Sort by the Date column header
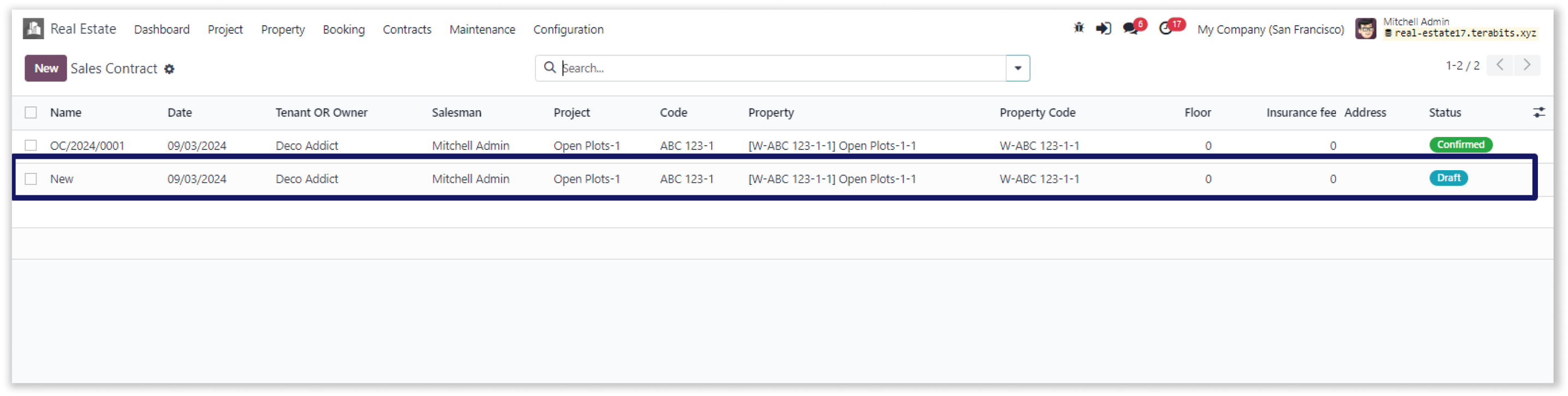Viewport: 1568px width, 396px height. pos(180,112)
